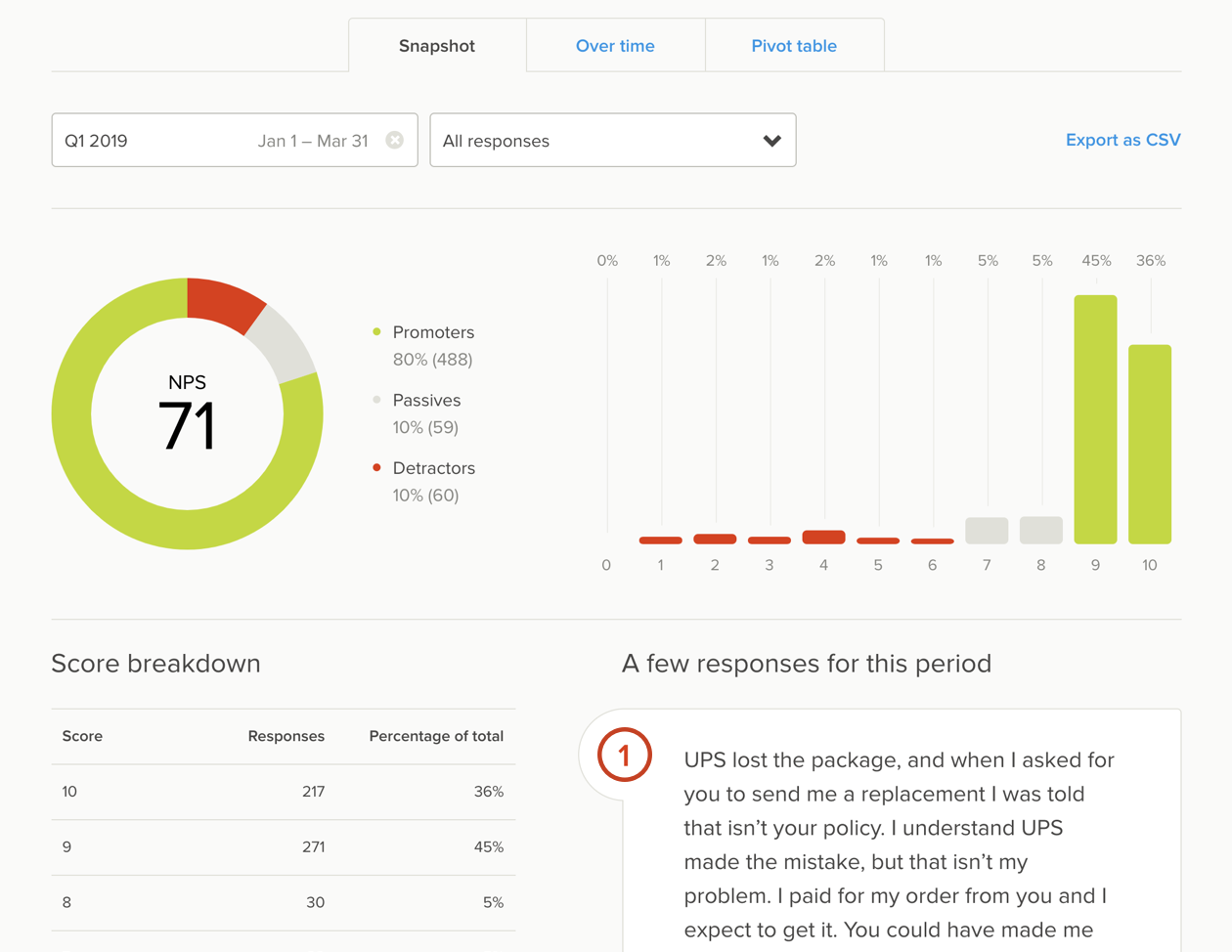Select the score 9 histogram bar

click(1096, 420)
